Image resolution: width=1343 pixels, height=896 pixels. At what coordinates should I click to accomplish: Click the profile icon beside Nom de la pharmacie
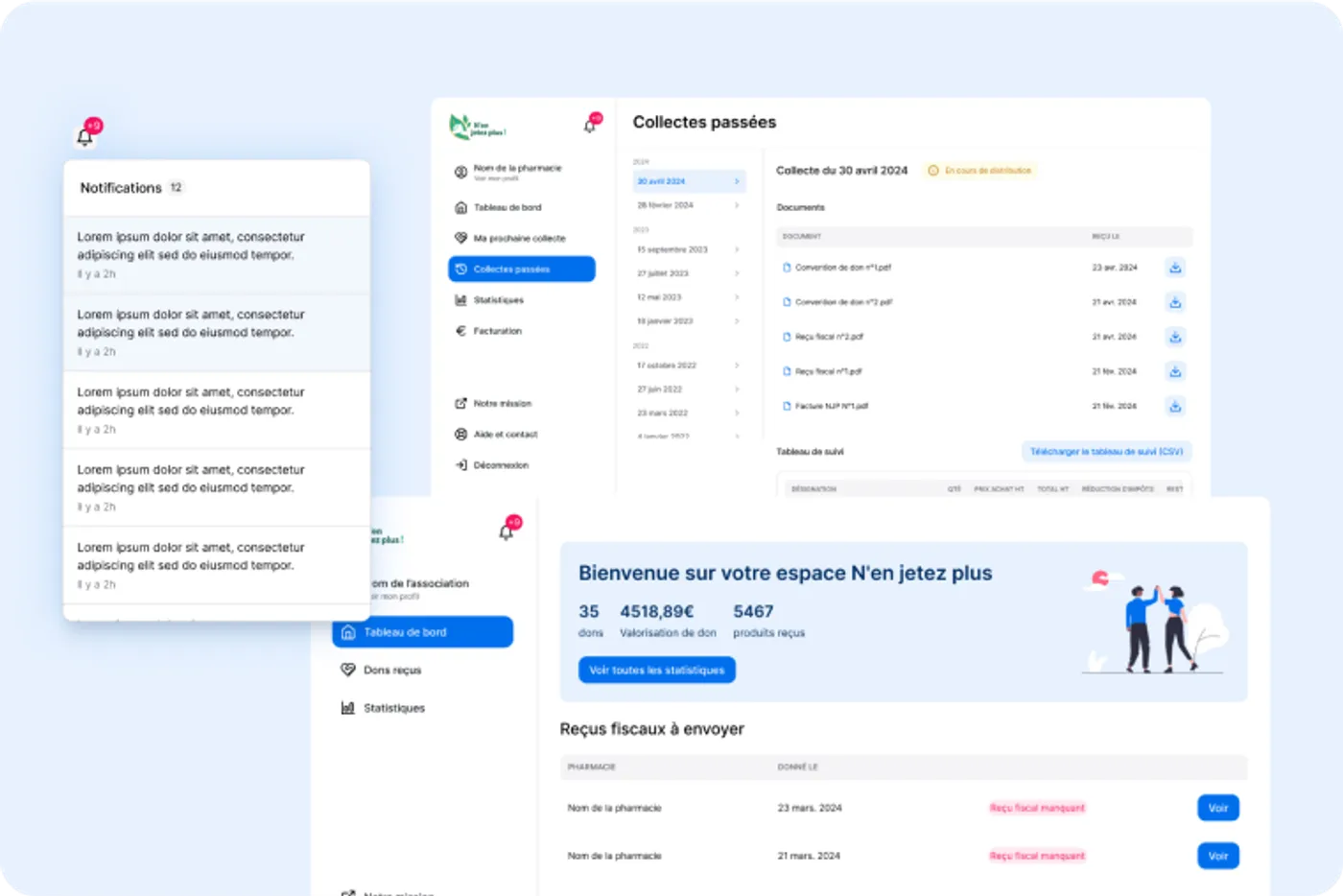[x=460, y=172]
